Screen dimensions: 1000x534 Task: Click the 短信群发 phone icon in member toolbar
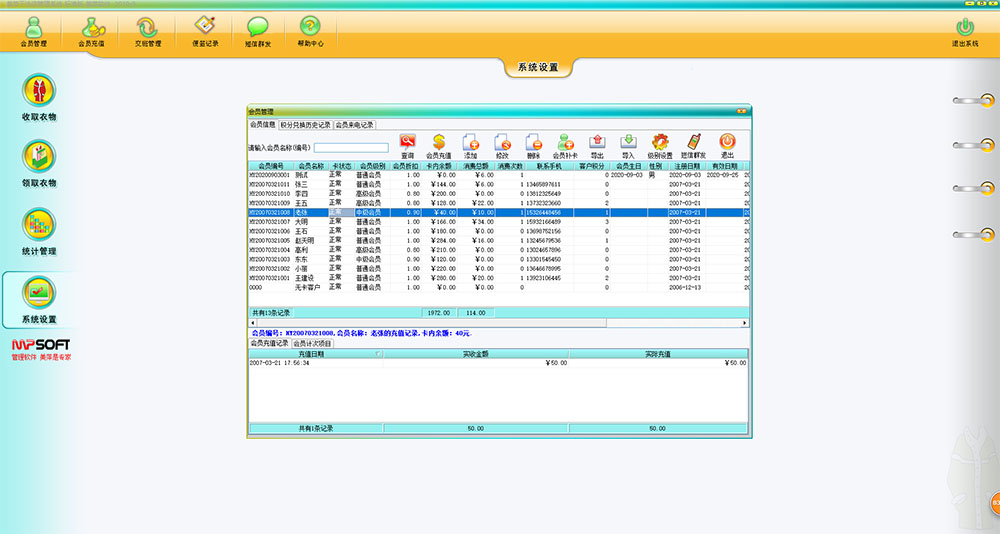(x=692, y=143)
